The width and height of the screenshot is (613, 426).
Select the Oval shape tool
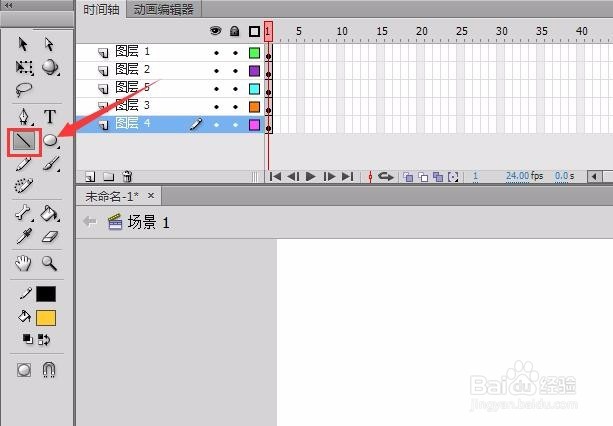pos(50,140)
